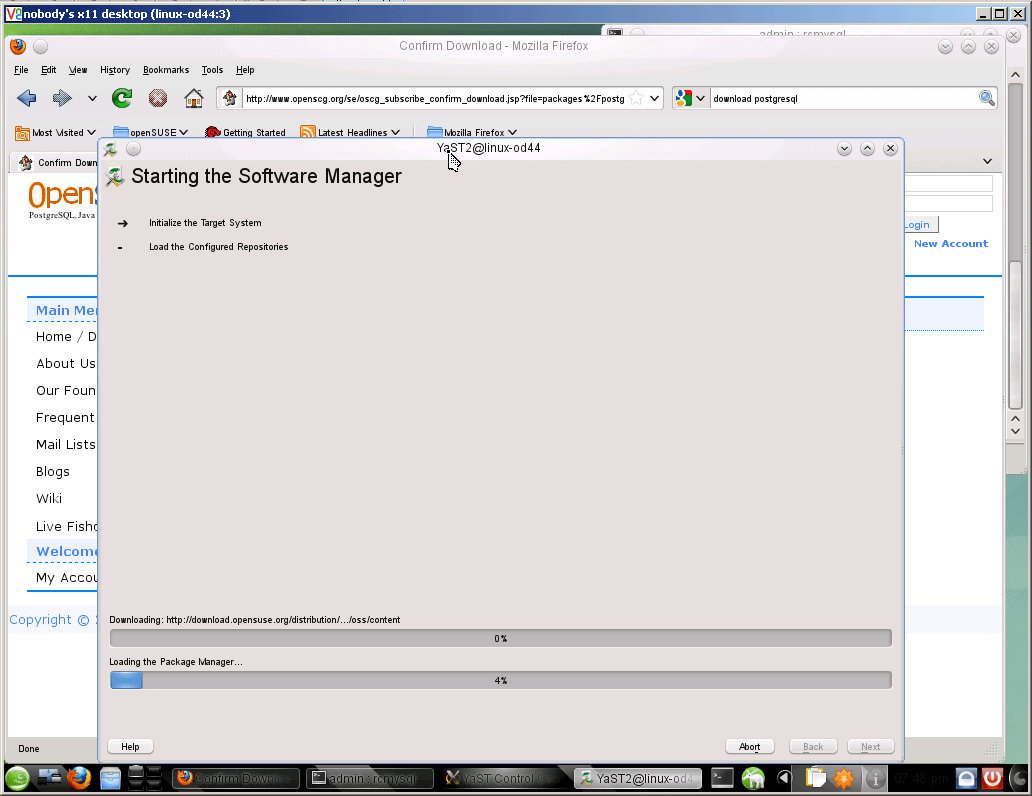This screenshot has height=796, width=1032.
Task: Click site identity icon in URL bar
Action: click(230, 98)
